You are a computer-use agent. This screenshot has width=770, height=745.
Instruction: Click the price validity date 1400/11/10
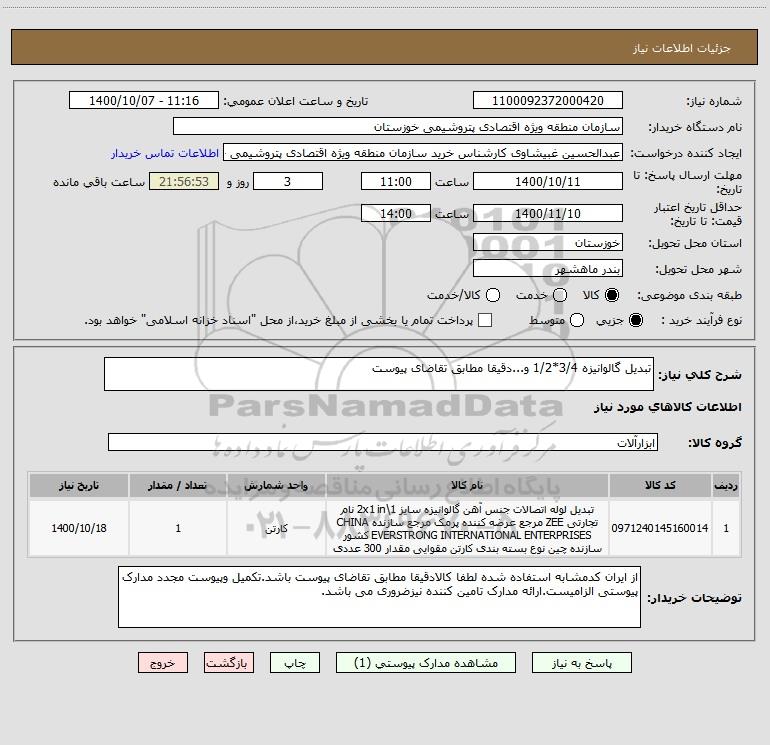[548, 214]
